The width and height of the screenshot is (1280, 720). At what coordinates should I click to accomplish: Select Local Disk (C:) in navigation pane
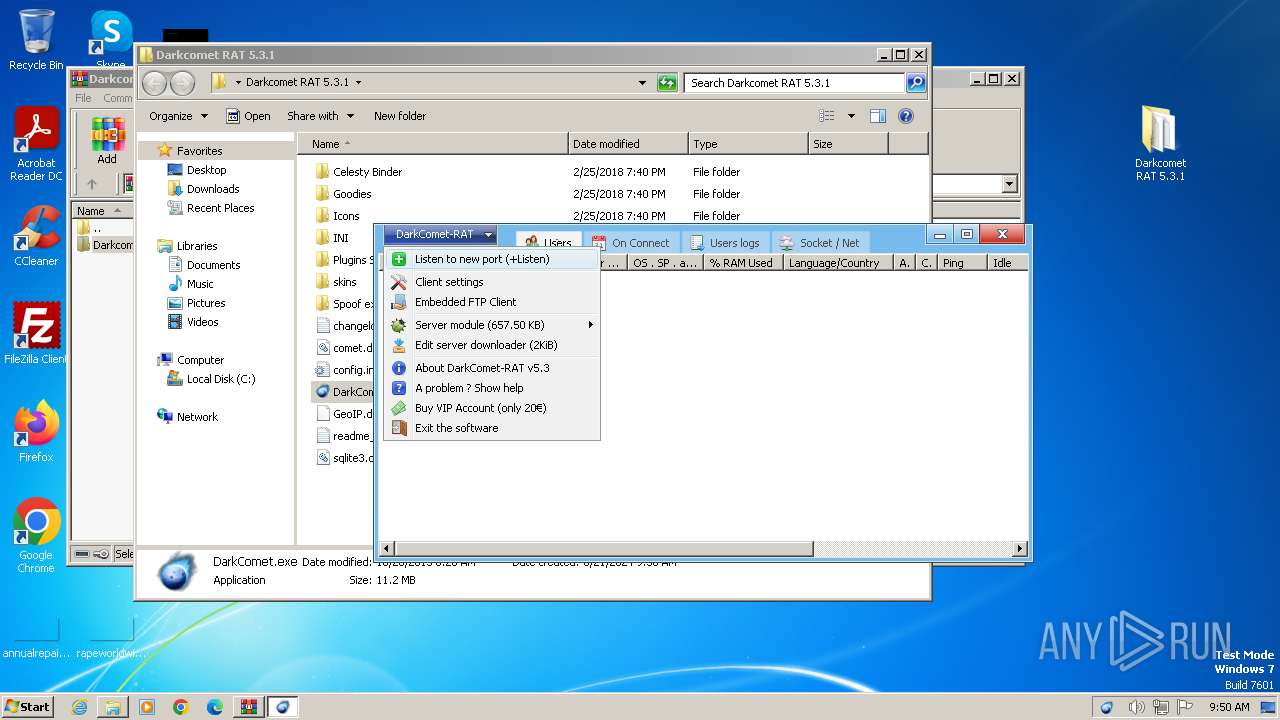pyautogui.click(x=220, y=379)
